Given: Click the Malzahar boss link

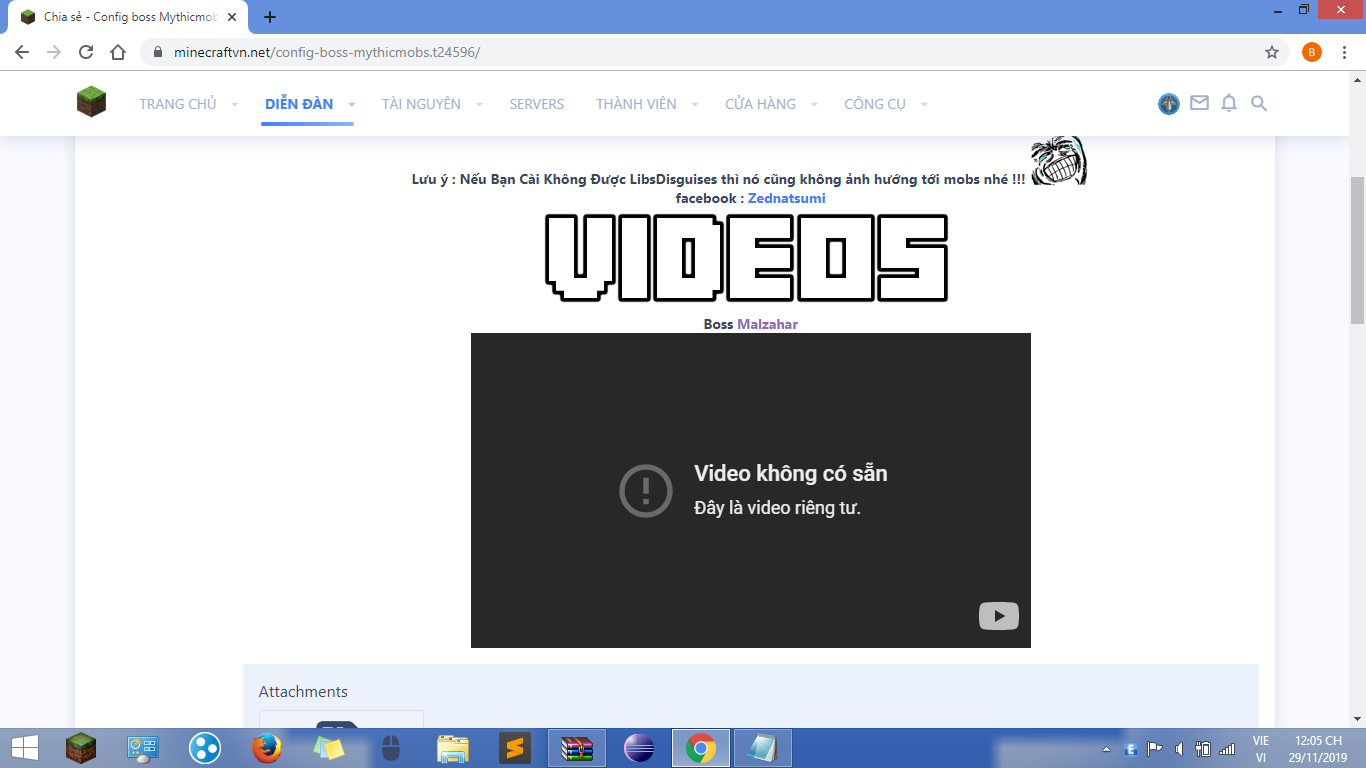Looking at the screenshot, I should [x=767, y=324].
